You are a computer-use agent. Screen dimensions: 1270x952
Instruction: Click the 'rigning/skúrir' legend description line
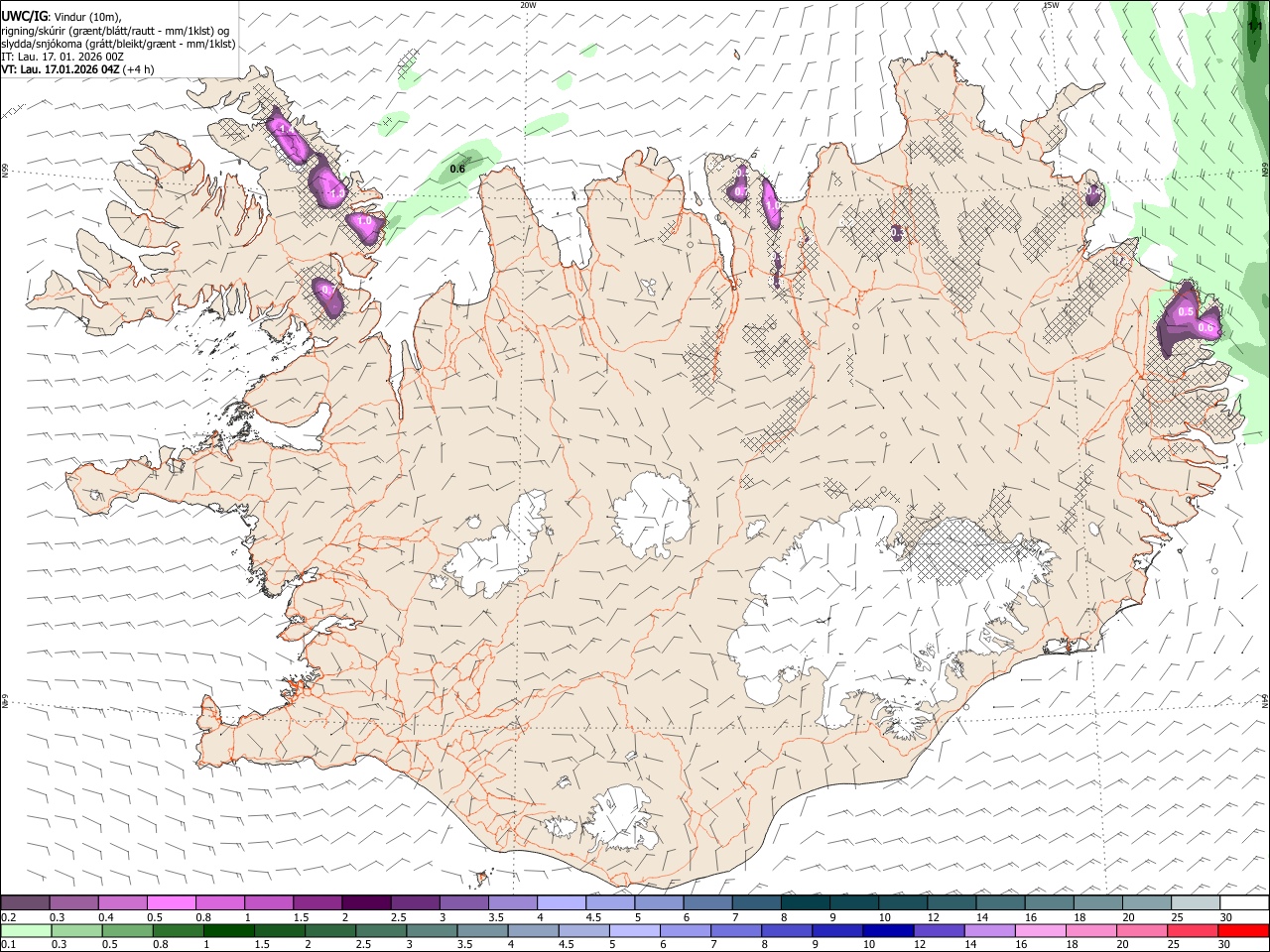tap(115, 31)
